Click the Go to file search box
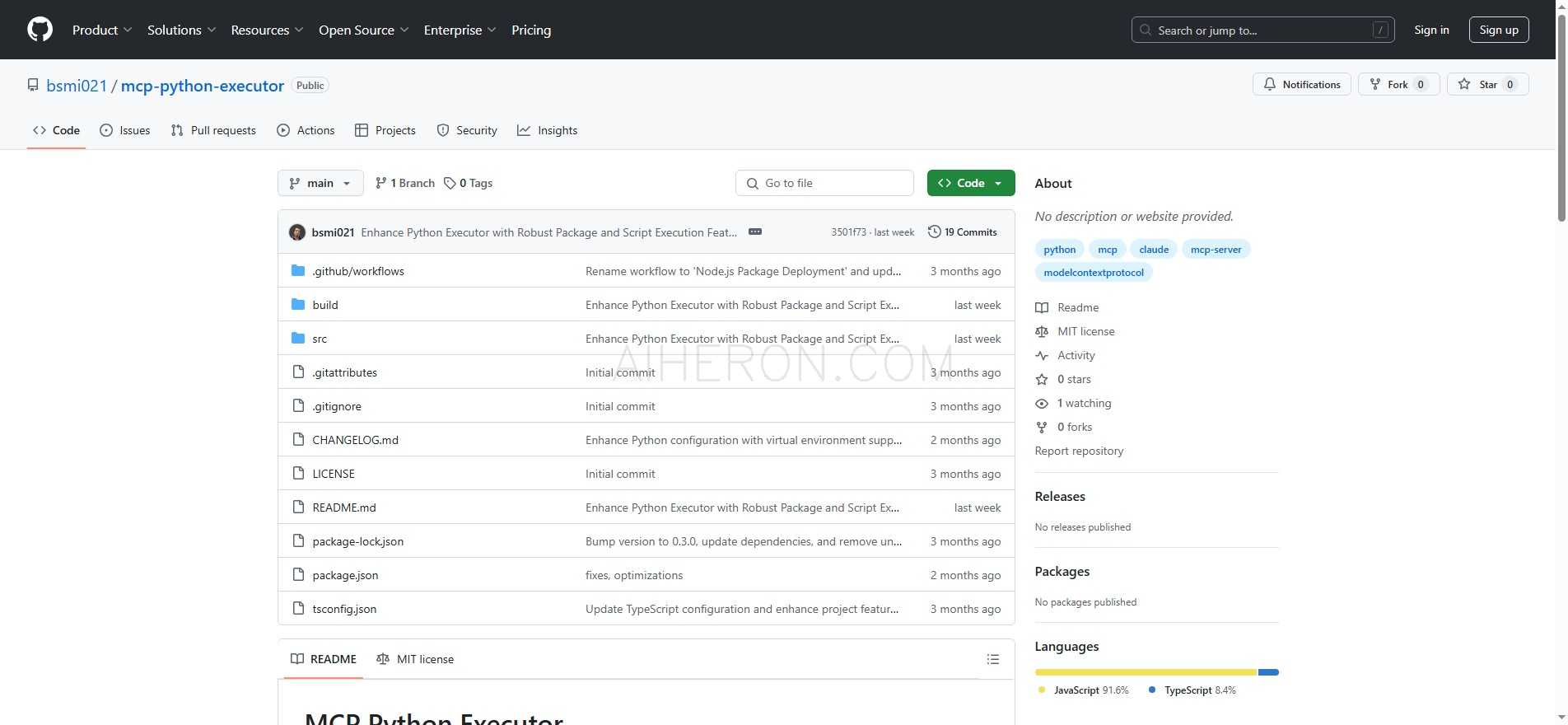 824,183
